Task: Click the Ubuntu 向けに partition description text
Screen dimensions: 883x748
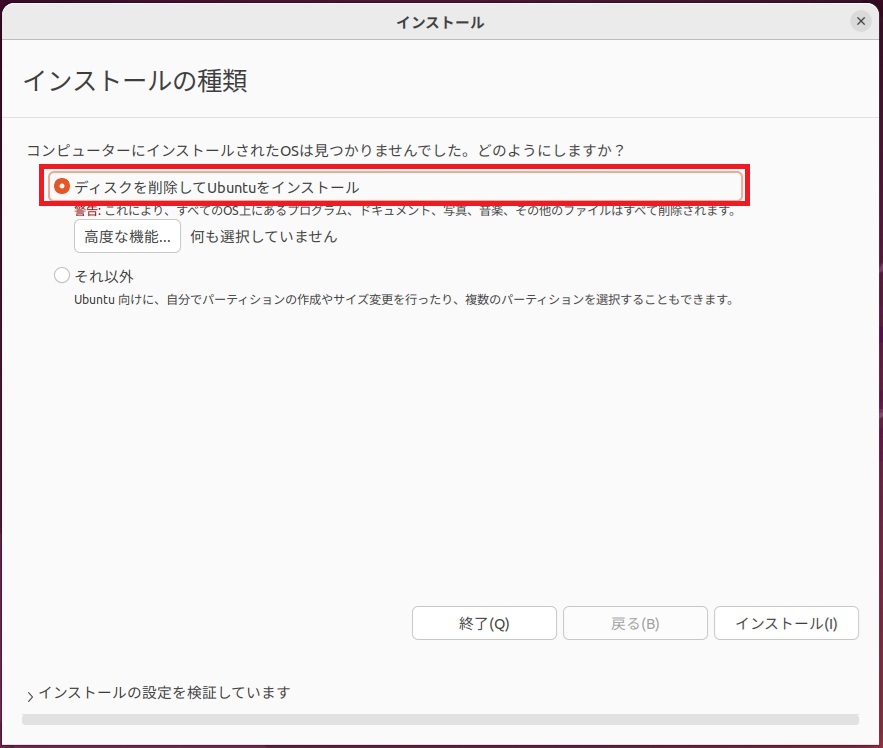Action: (404, 300)
